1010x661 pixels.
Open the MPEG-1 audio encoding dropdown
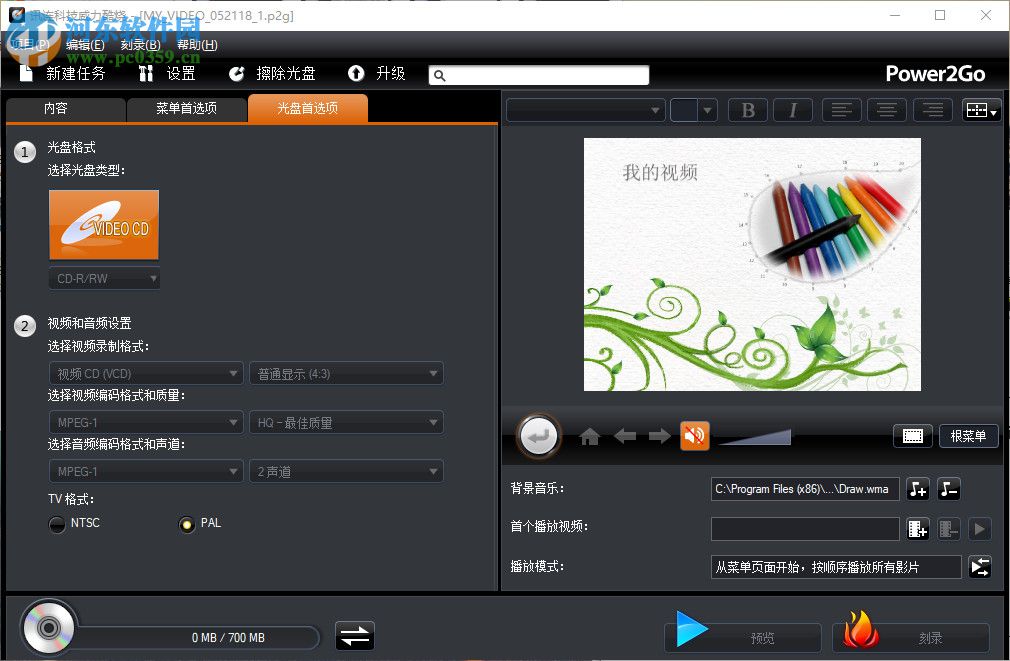point(146,472)
